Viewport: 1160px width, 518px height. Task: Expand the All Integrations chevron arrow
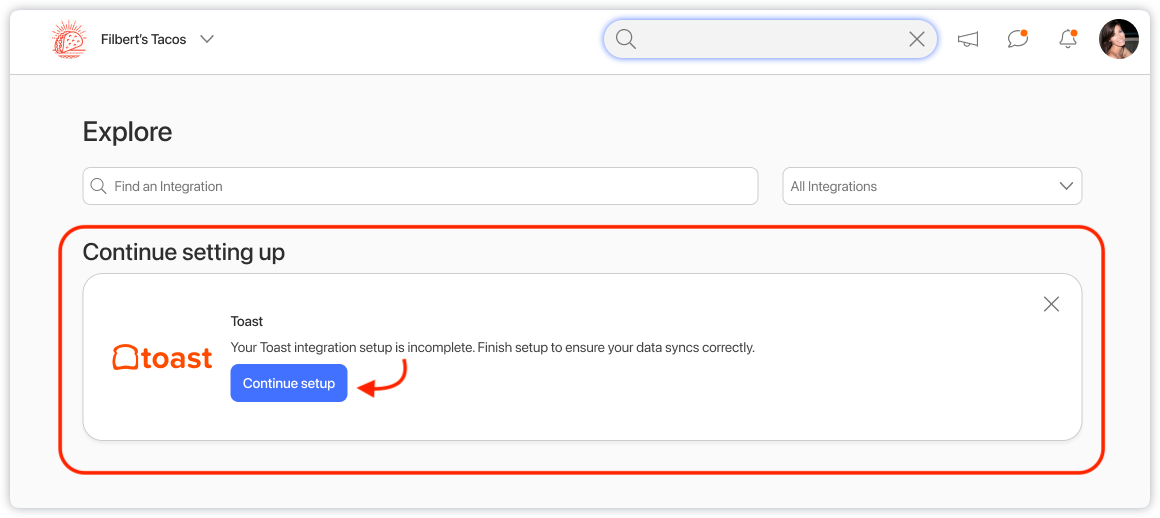[x=1066, y=186]
